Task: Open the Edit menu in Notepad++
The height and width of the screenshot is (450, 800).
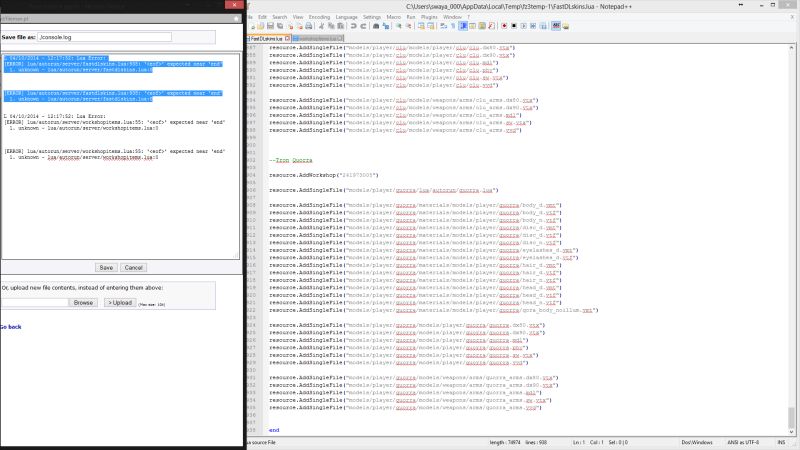Action: coord(262,17)
